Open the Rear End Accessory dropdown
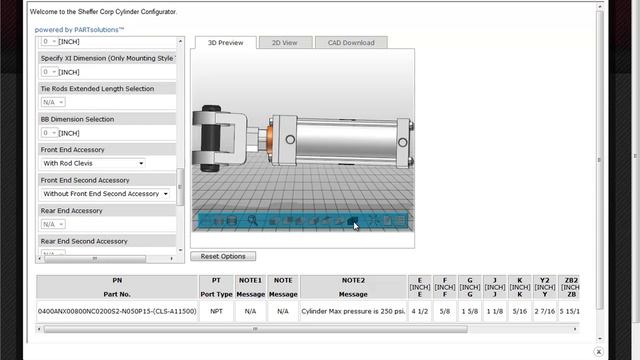Screen dimensions: 640x360 pyautogui.click(x=53, y=224)
